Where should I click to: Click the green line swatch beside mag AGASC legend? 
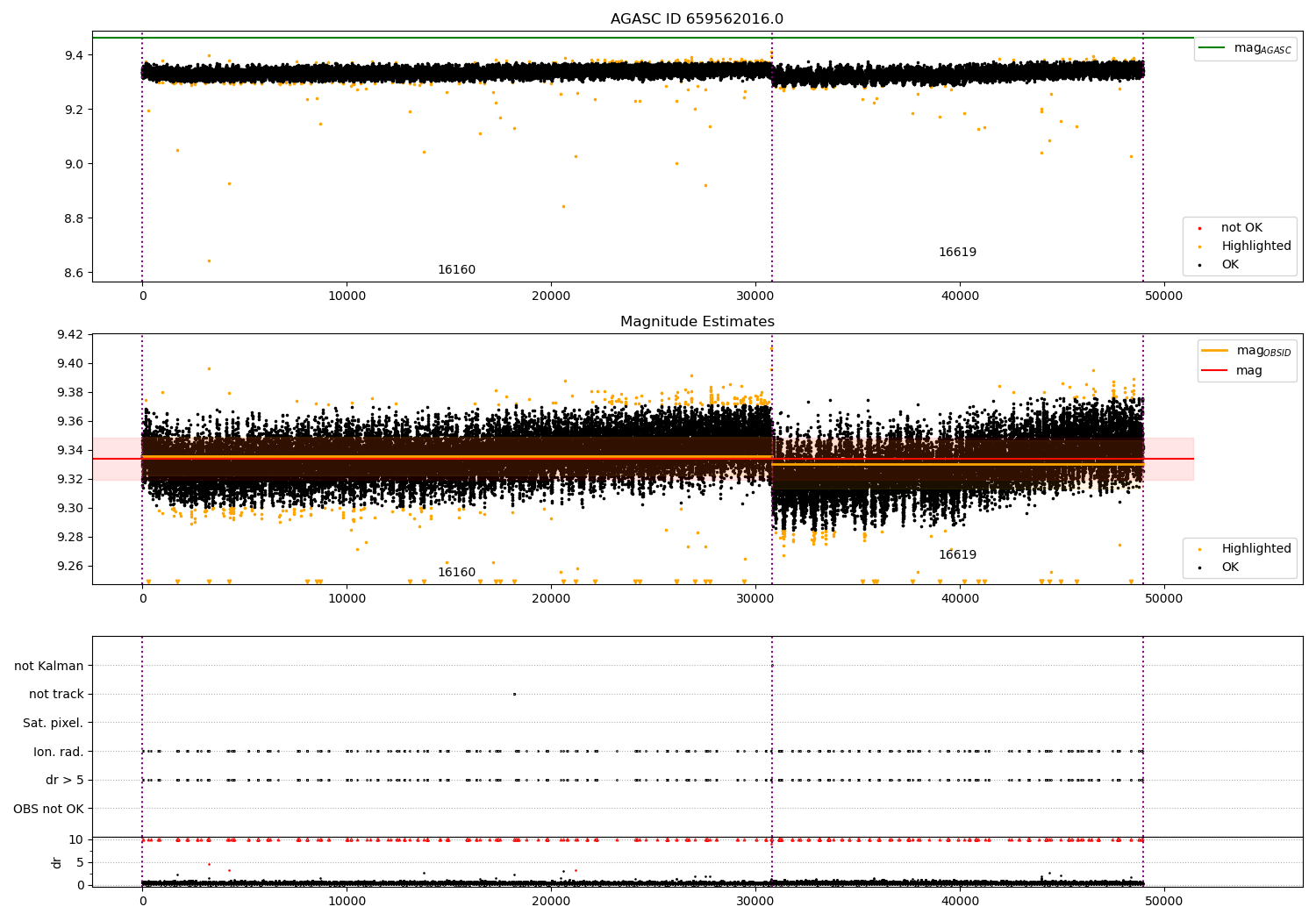(x=1212, y=47)
